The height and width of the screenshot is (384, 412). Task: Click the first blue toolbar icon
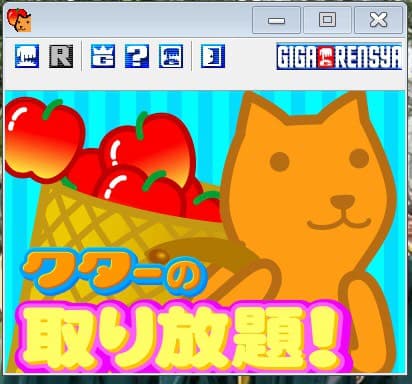point(27,56)
